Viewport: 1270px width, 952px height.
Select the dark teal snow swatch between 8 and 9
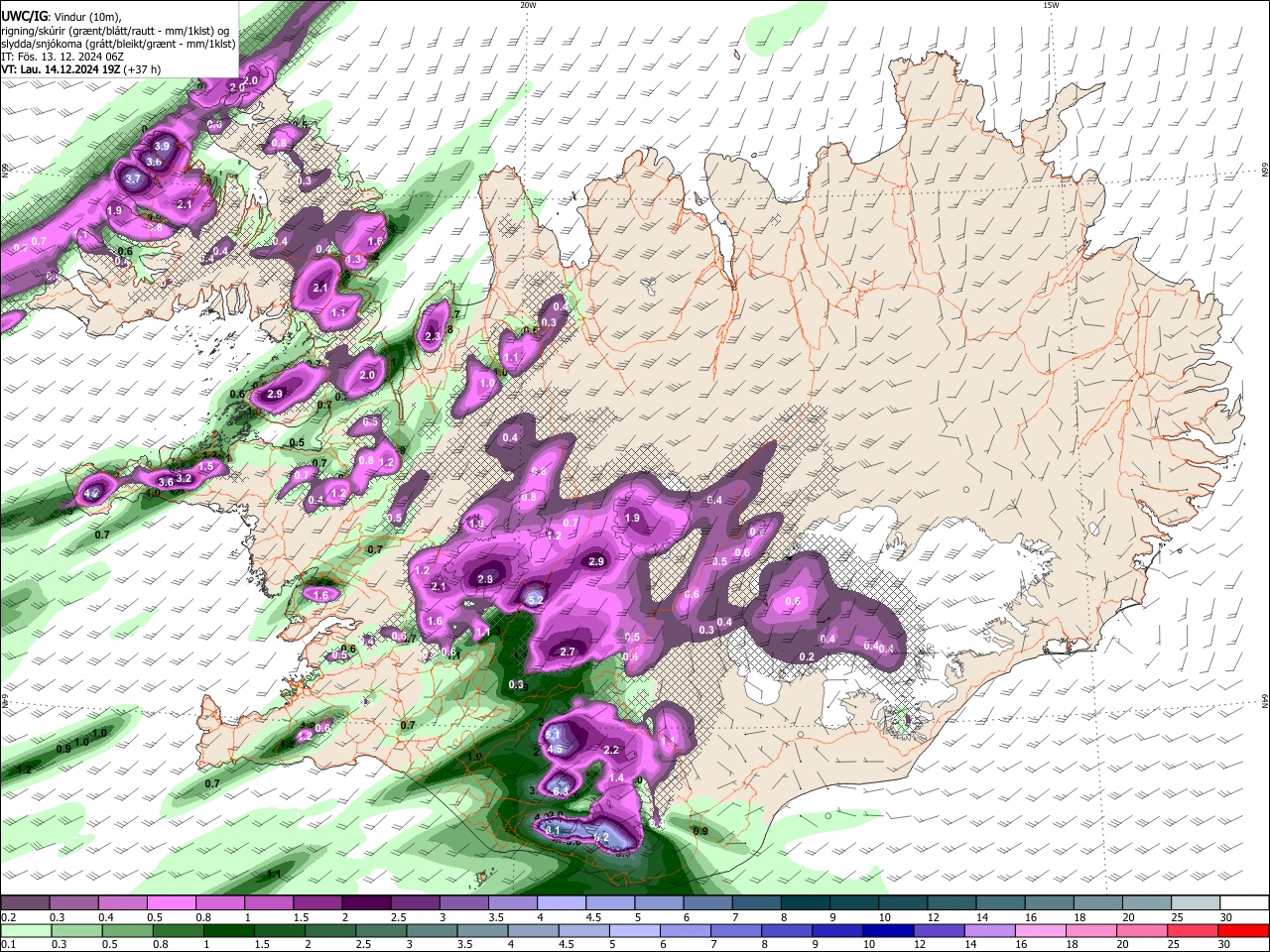point(804,903)
